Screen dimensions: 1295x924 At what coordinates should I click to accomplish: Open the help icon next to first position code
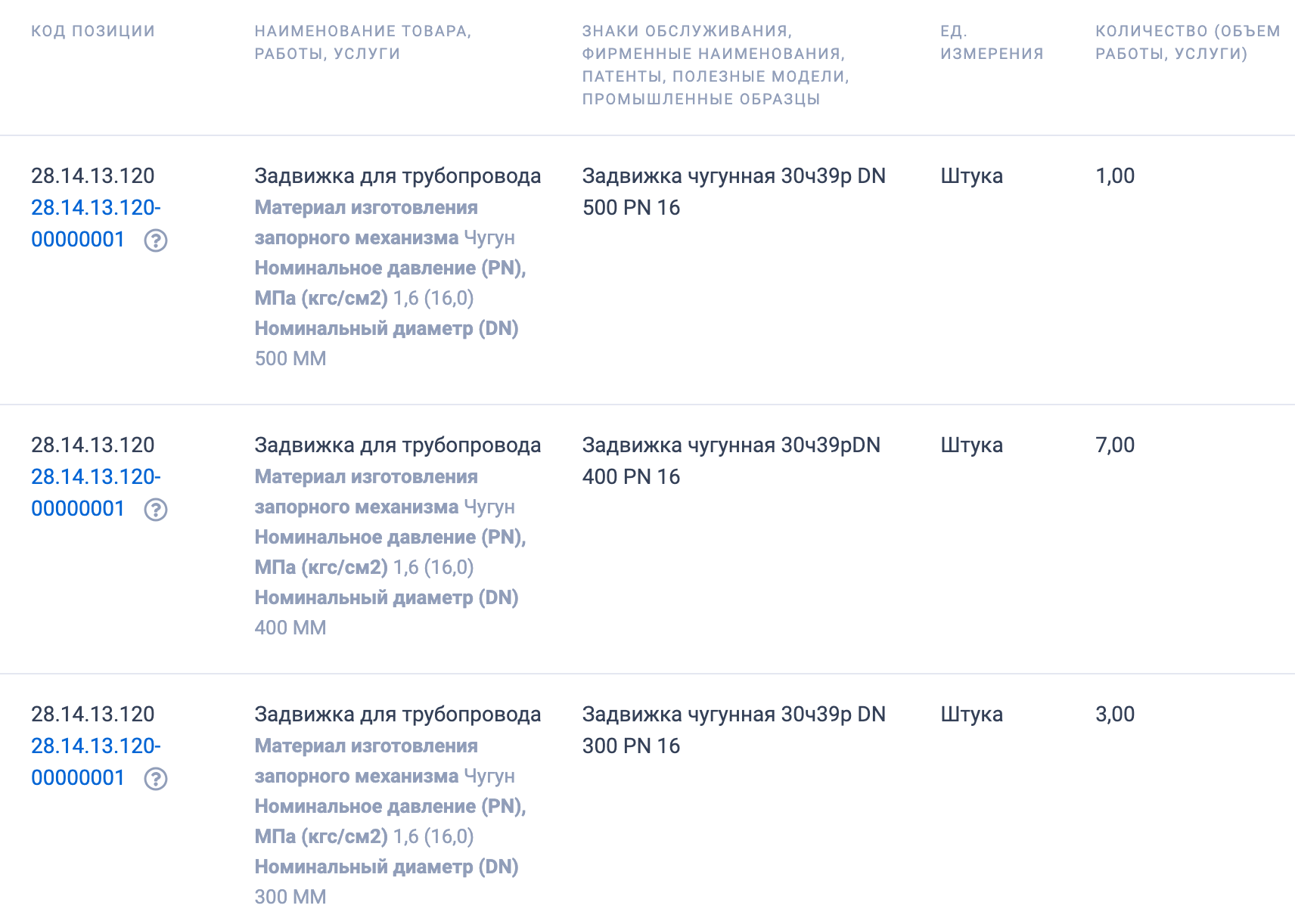click(x=155, y=242)
